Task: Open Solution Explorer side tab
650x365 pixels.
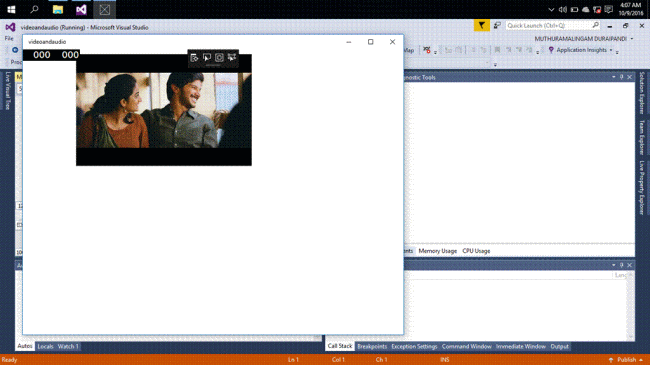Action: pyautogui.click(x=642, y=93)
